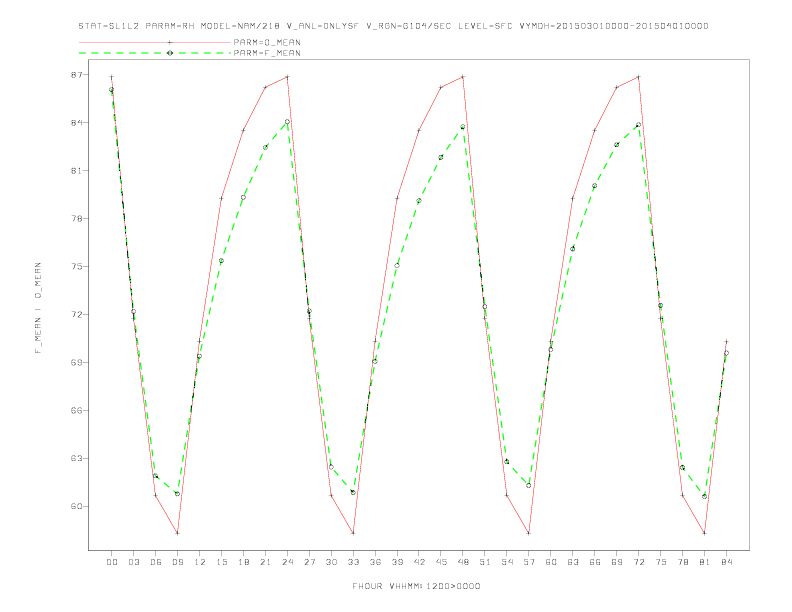The height and width of the screenshot is (612, 792).
Task: Click the x-axis forecast hour label 06
Action: pyautogui.click(x=156, y=562)
